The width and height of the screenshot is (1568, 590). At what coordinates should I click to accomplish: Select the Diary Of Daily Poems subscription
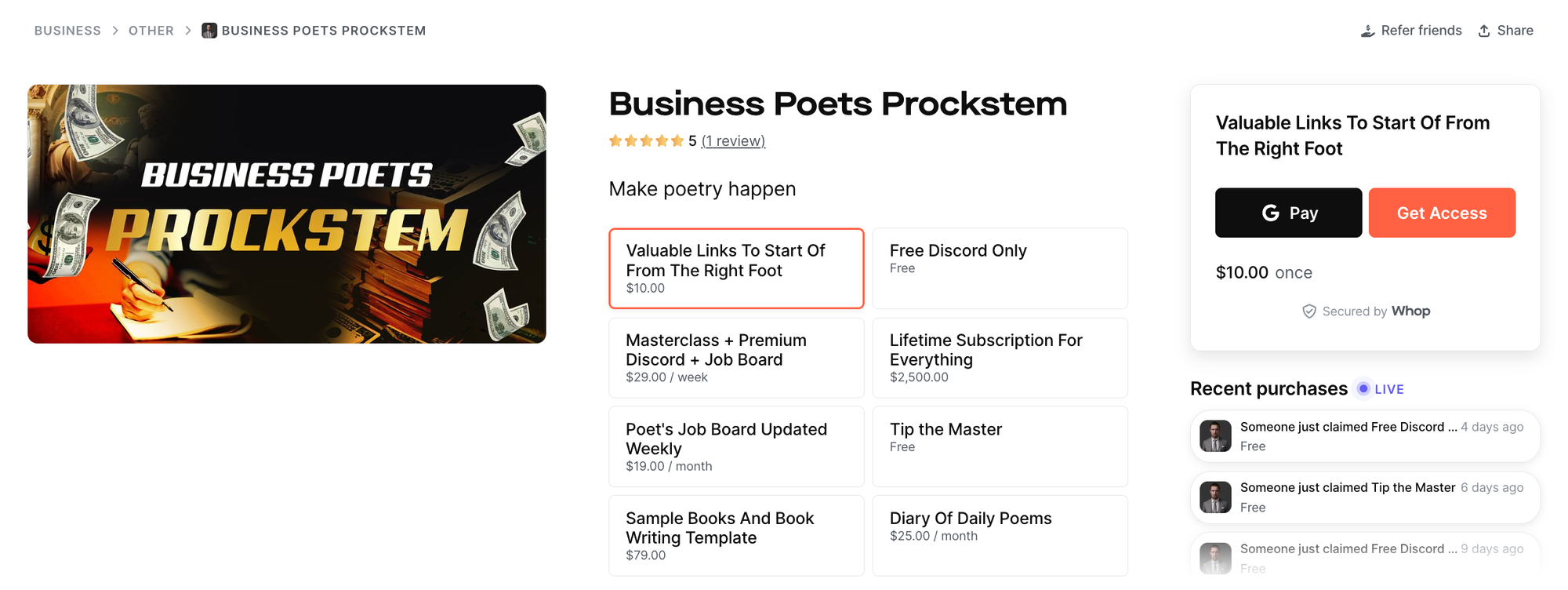pyautogui.click(x=1000, y=535)
